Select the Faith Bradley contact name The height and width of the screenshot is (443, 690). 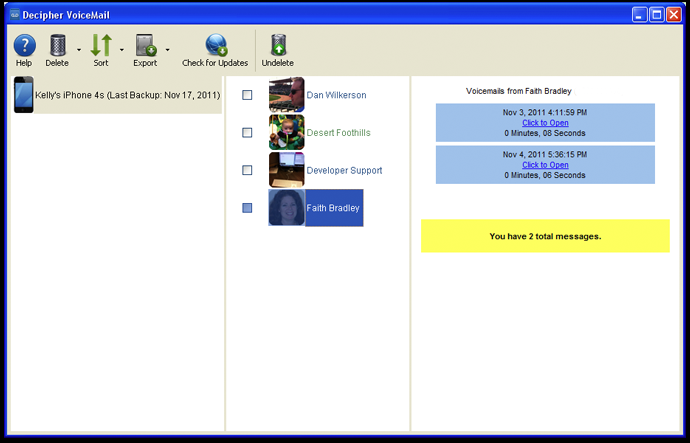[333, 208]
